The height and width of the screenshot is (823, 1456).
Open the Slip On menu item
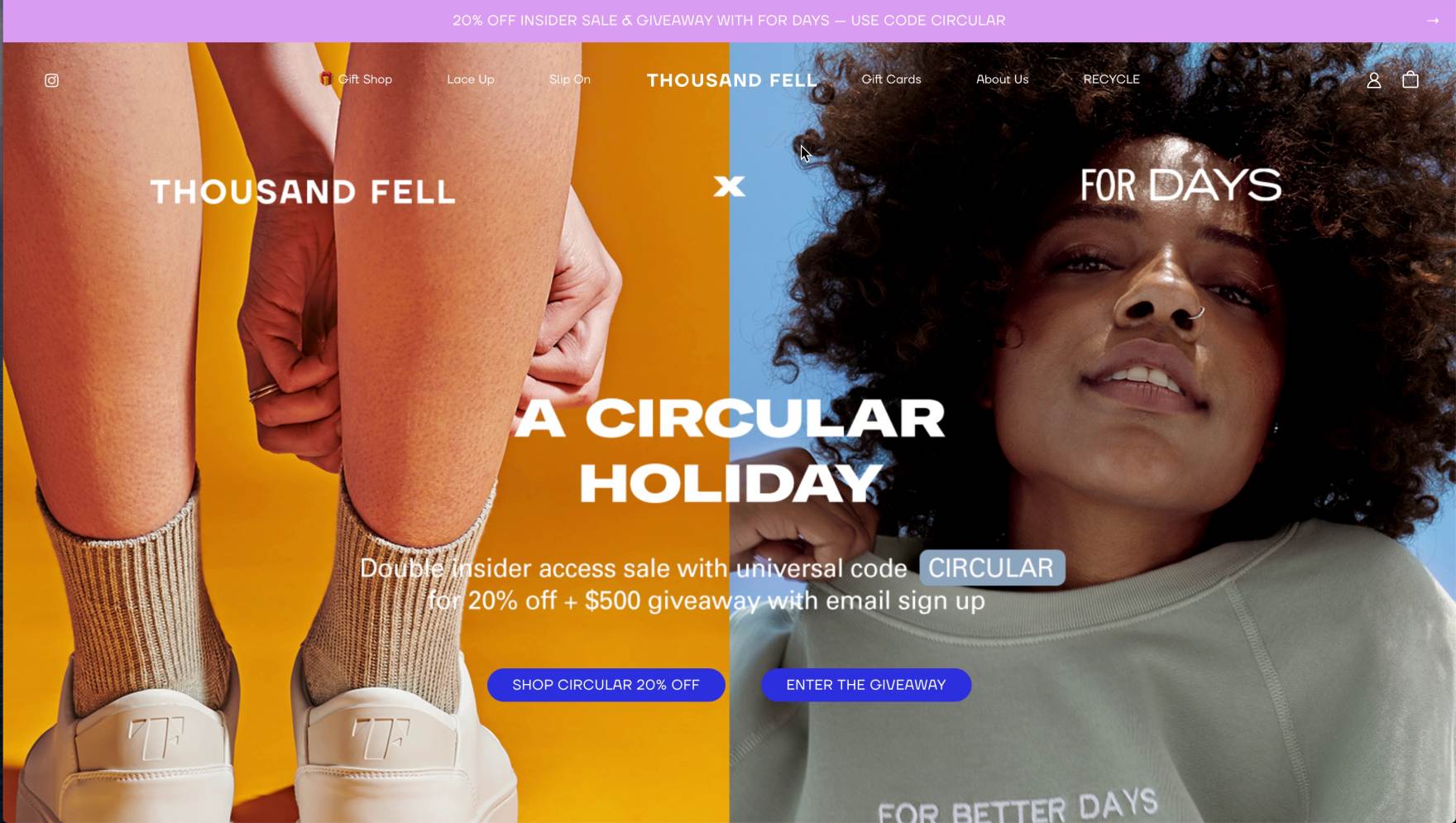pyautogui.click(x=570, y=79)
